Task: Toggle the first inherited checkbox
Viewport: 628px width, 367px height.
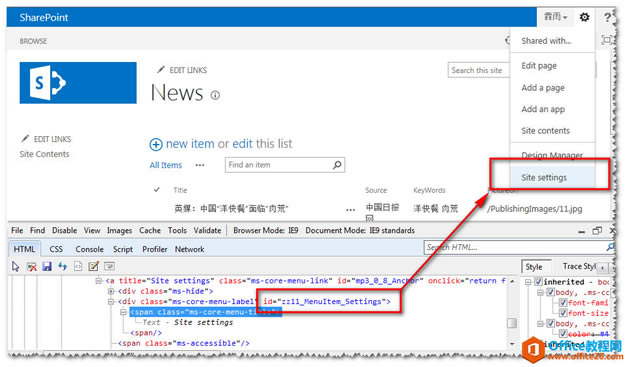Action: click(538, 282)
